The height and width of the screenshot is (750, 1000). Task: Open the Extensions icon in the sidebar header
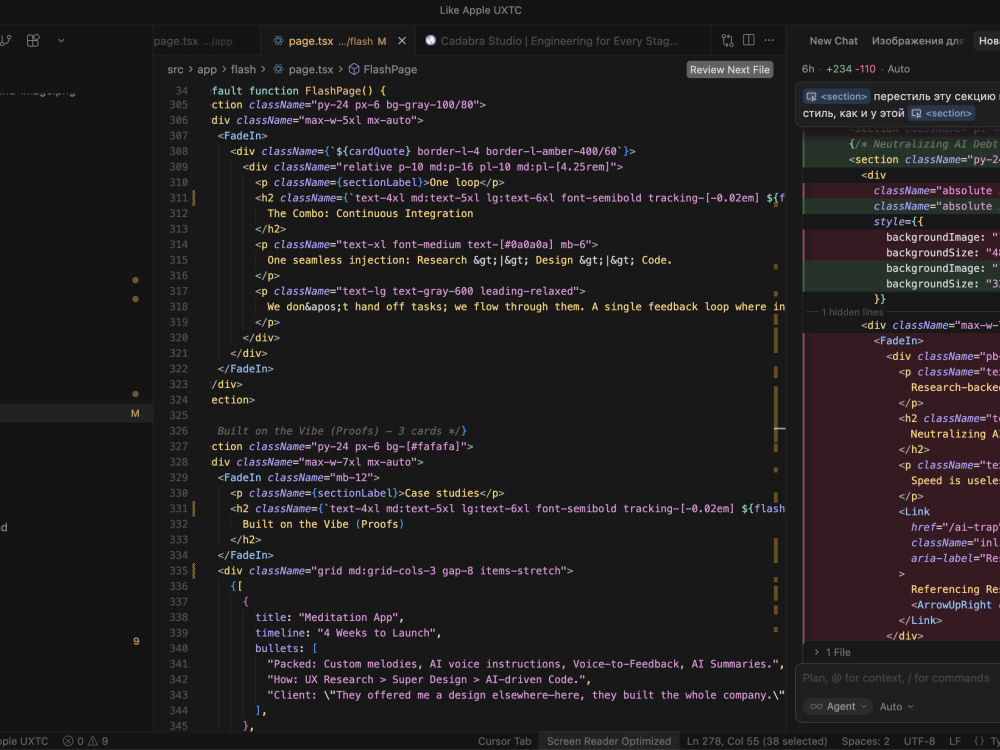click(x=33, y=41)
